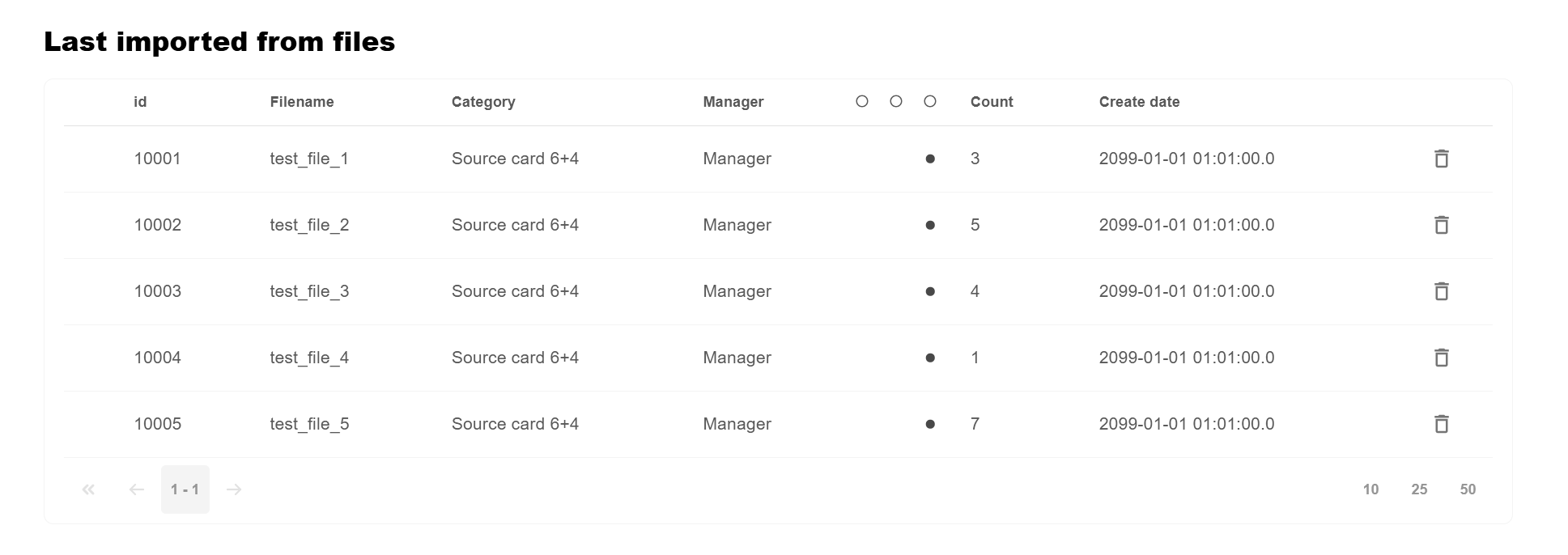Delete the test_file_1 row
Screen dimensions: 1568x555
tap(1441, 159)
